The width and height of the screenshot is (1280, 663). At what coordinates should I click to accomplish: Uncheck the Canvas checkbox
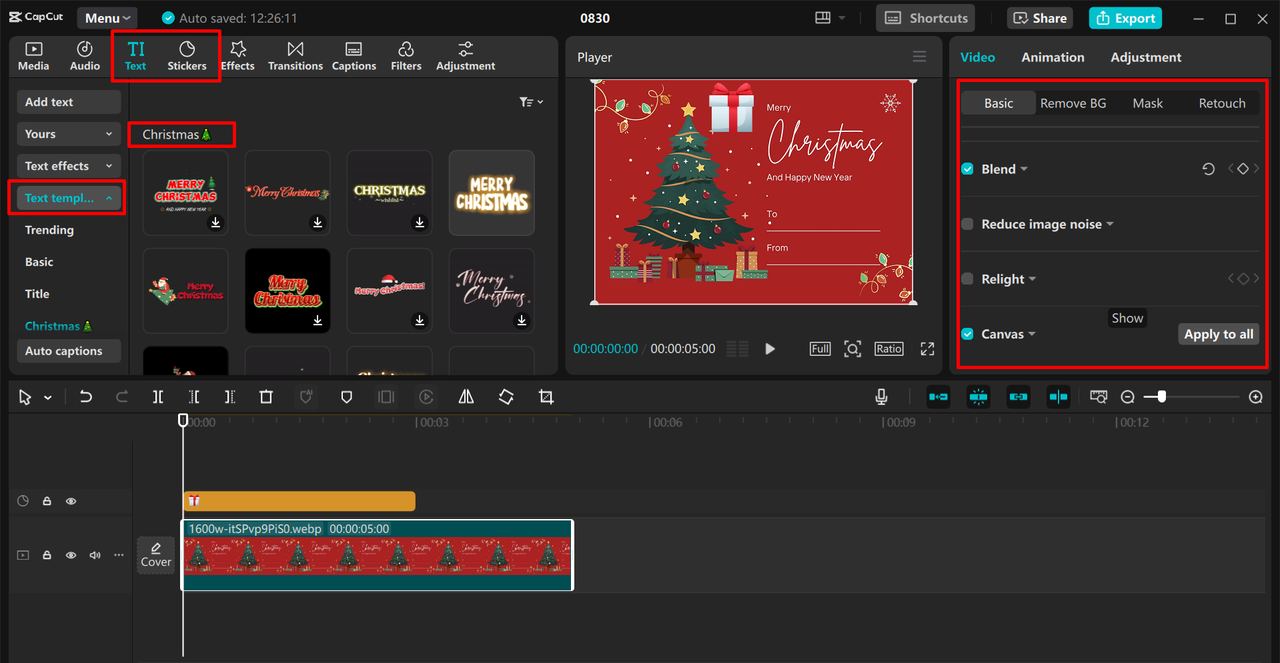pyautogui.click(x=967, y=334)
